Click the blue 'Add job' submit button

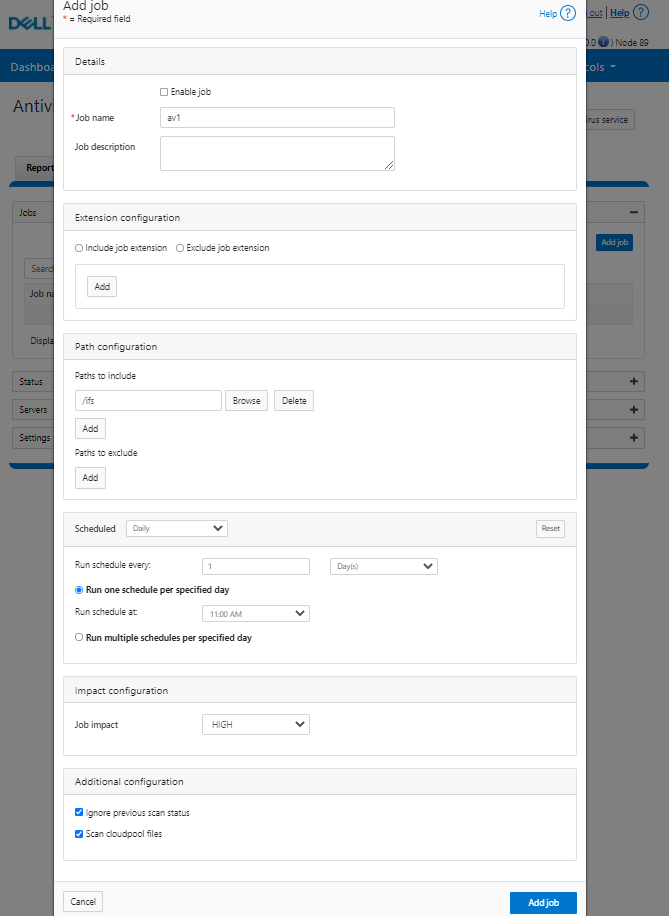[x=543, y=902]
